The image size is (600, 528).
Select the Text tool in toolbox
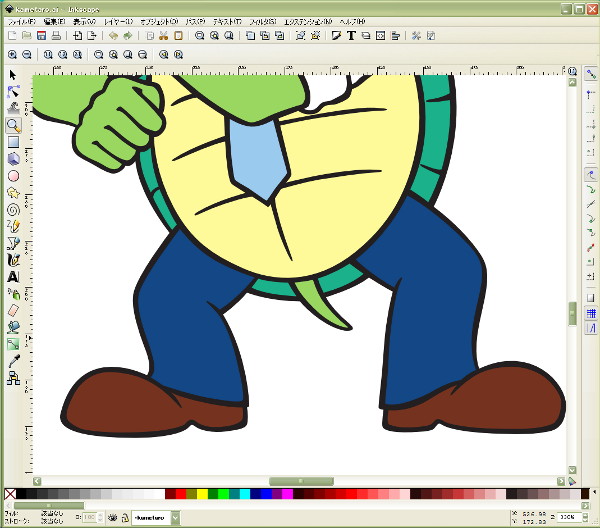13,277
